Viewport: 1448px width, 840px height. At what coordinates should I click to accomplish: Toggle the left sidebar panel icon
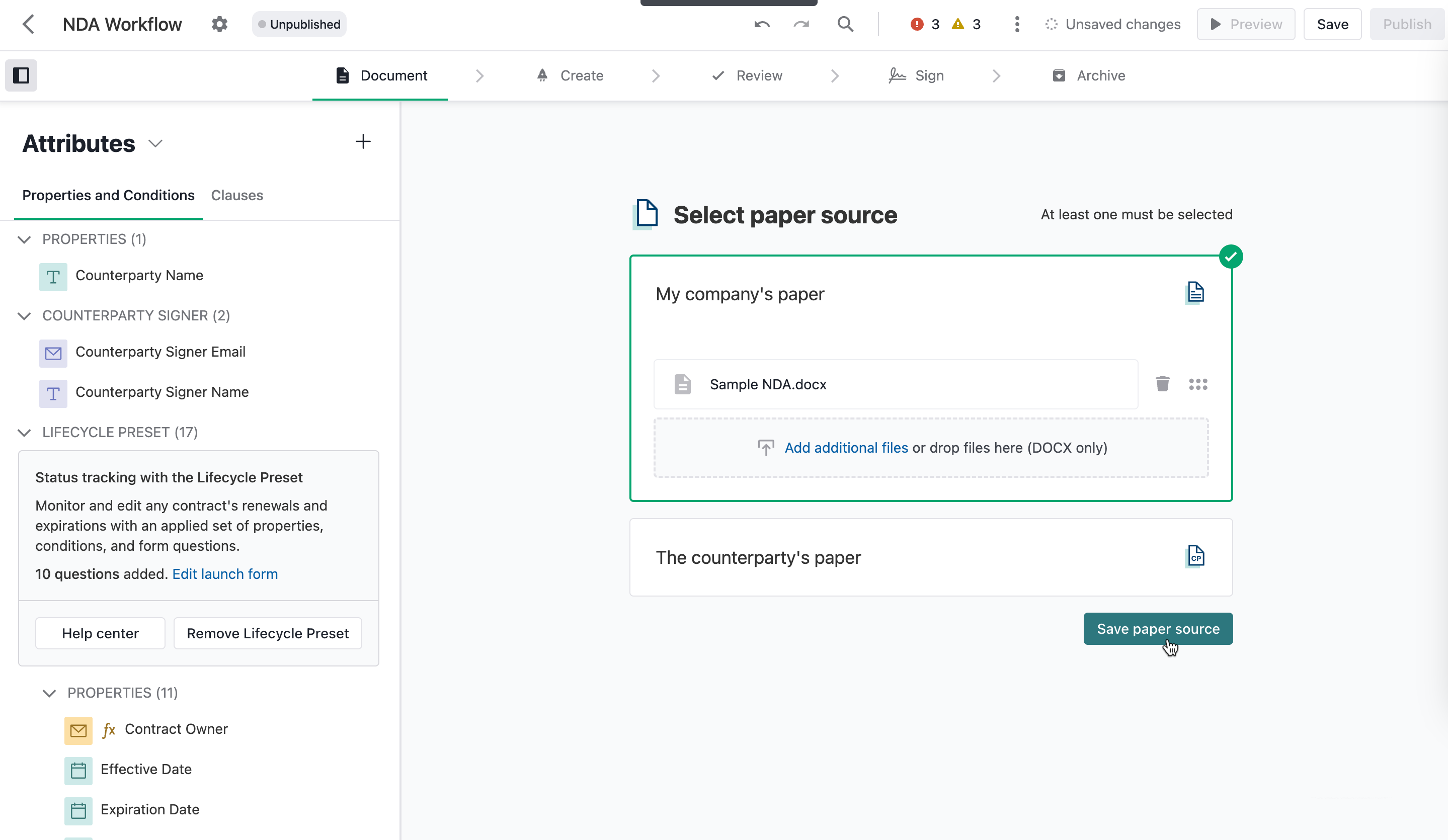coord(21,75)
